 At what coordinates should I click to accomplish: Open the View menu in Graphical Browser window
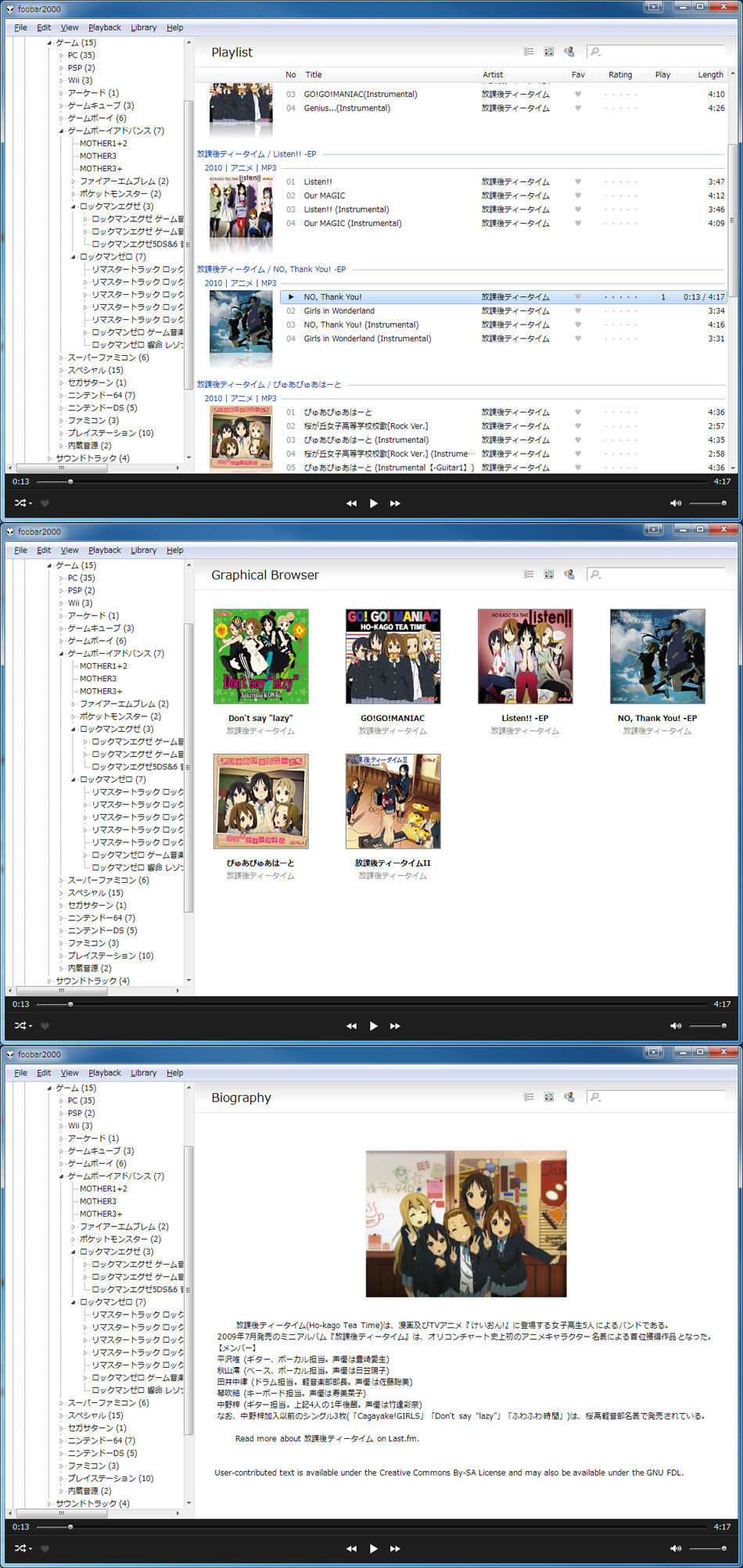point(70,550)
